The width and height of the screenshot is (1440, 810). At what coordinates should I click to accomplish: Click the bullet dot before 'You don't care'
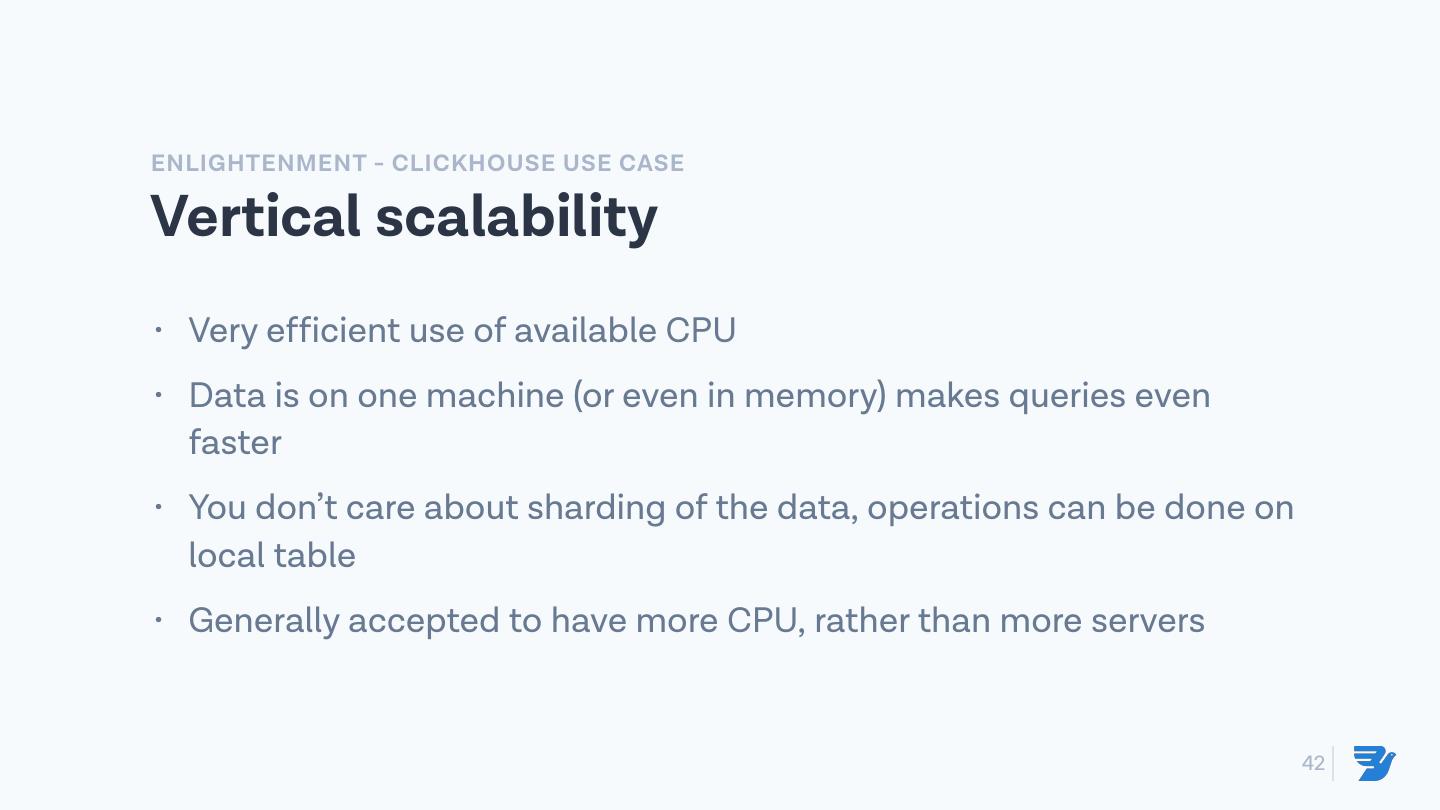(x=158, y=507)
